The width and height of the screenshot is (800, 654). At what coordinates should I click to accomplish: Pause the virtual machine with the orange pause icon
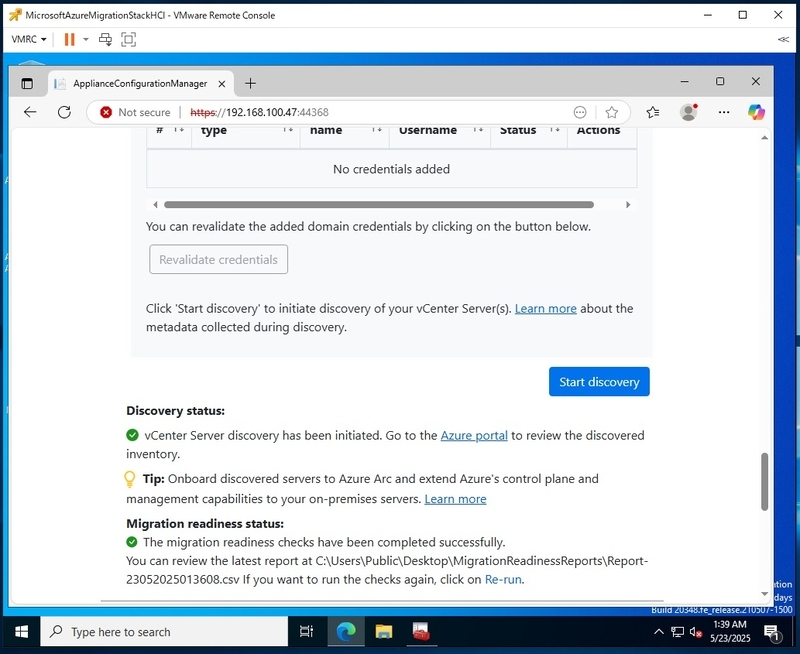[69, 39]
